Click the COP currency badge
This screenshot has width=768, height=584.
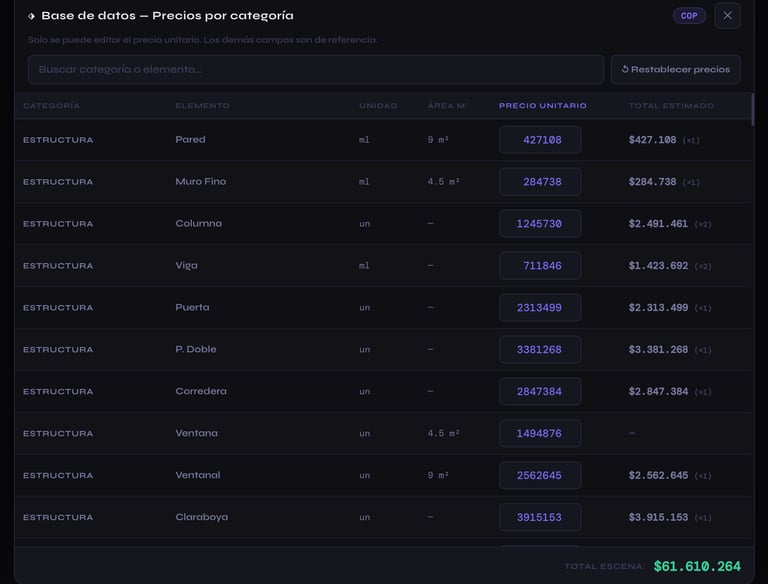pyautogui.click(x=689, y=16)
